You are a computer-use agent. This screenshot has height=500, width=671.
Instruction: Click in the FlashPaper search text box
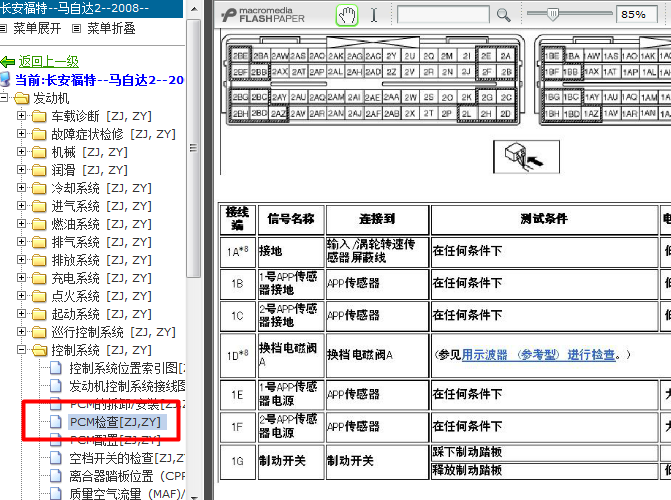tap(443, 15)
